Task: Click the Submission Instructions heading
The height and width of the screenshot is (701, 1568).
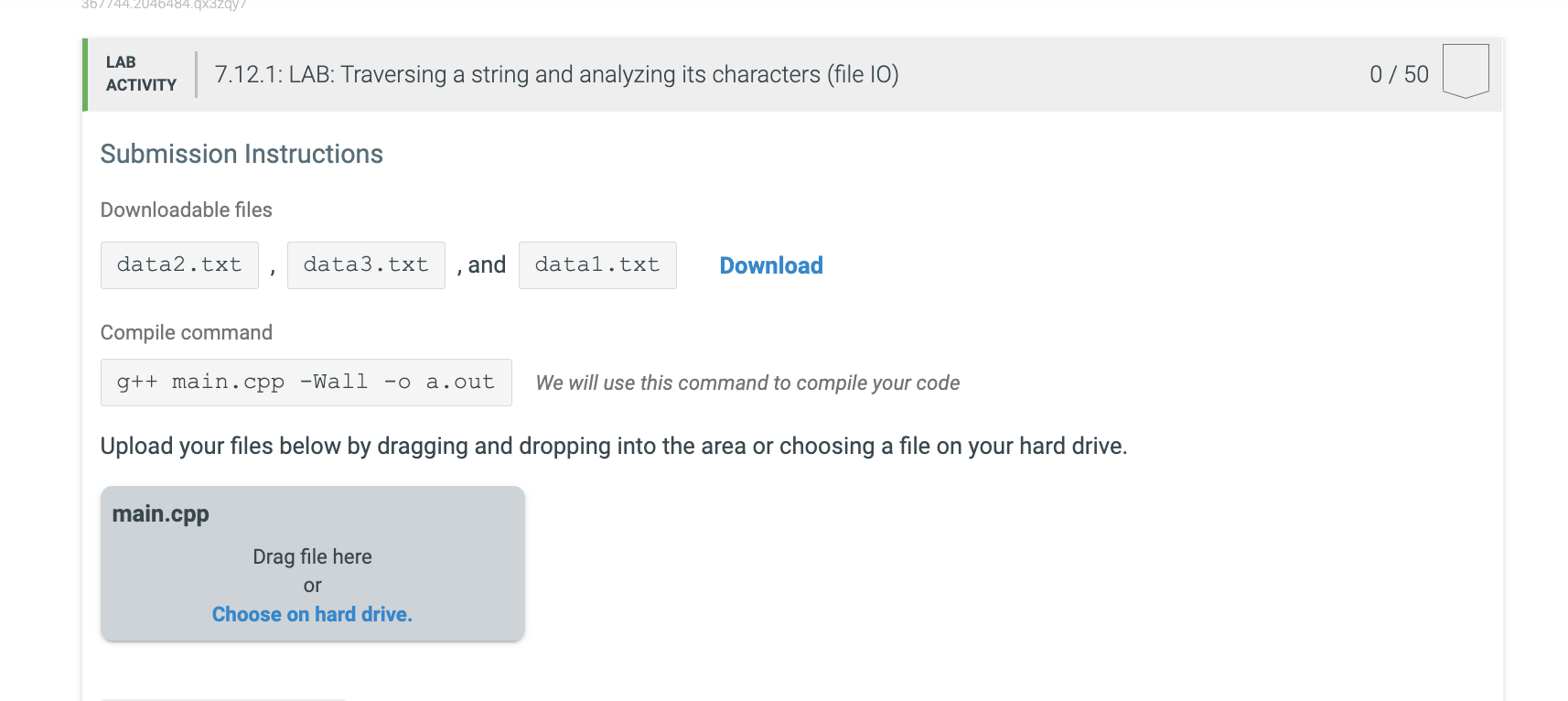Action: [242, 154]
